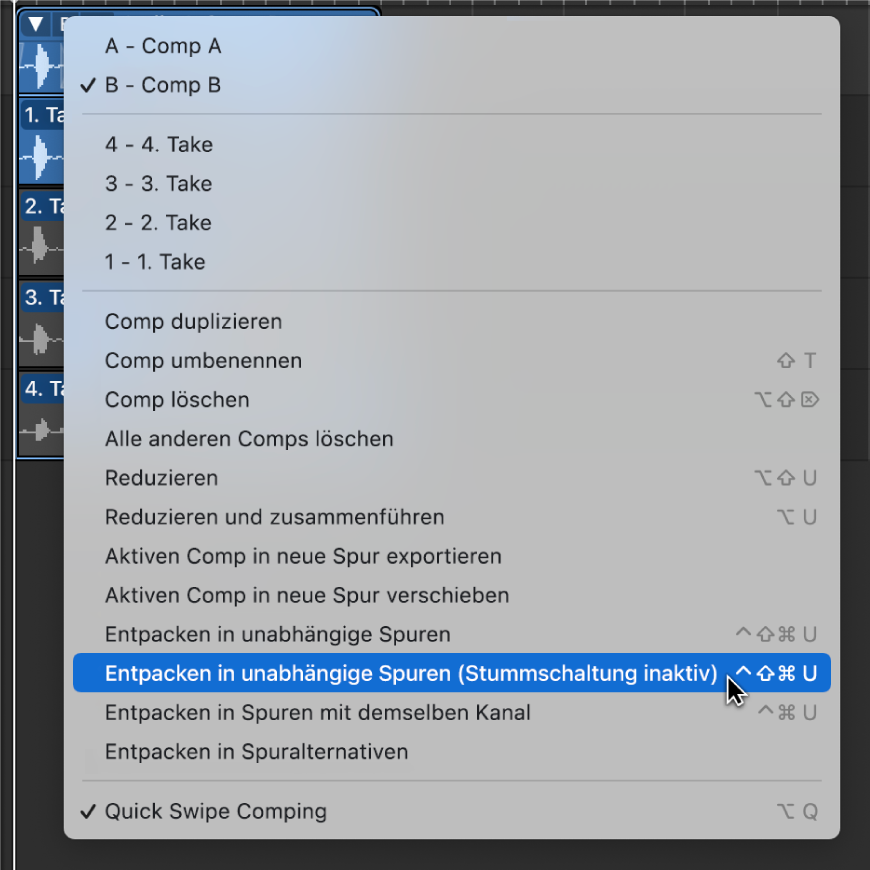This screenshot has width=870, height=870.
Task: Switch to 1 - 1. Take
Action: [158, 261]
